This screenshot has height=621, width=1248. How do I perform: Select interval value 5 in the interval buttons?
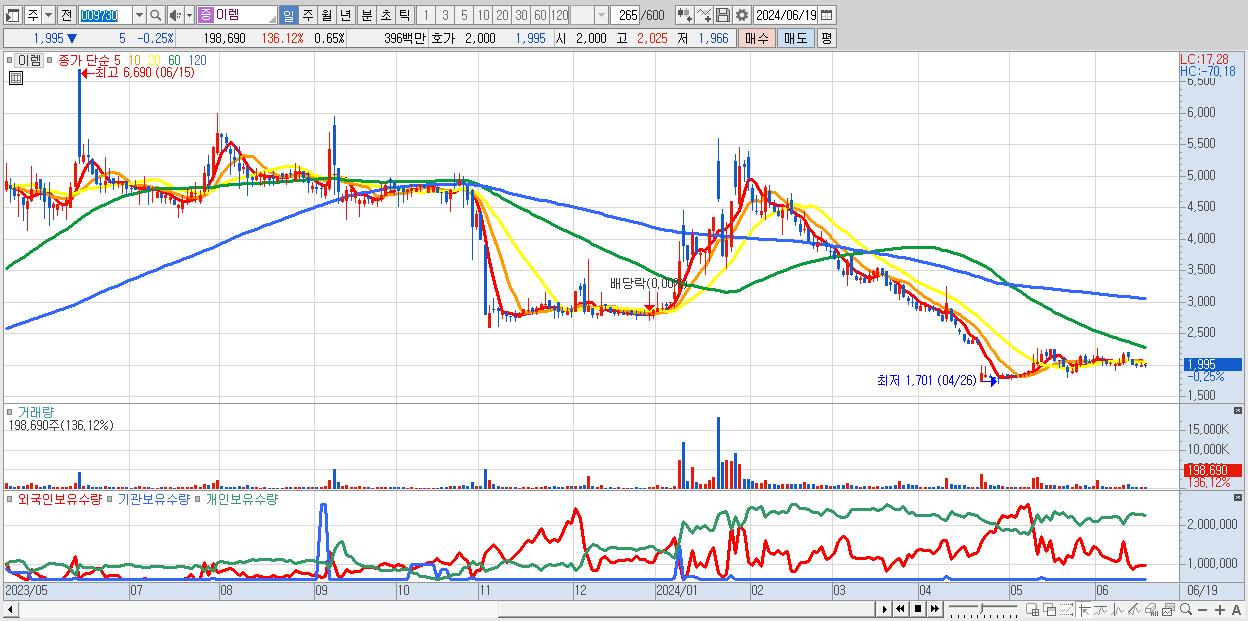coord(464,15)
